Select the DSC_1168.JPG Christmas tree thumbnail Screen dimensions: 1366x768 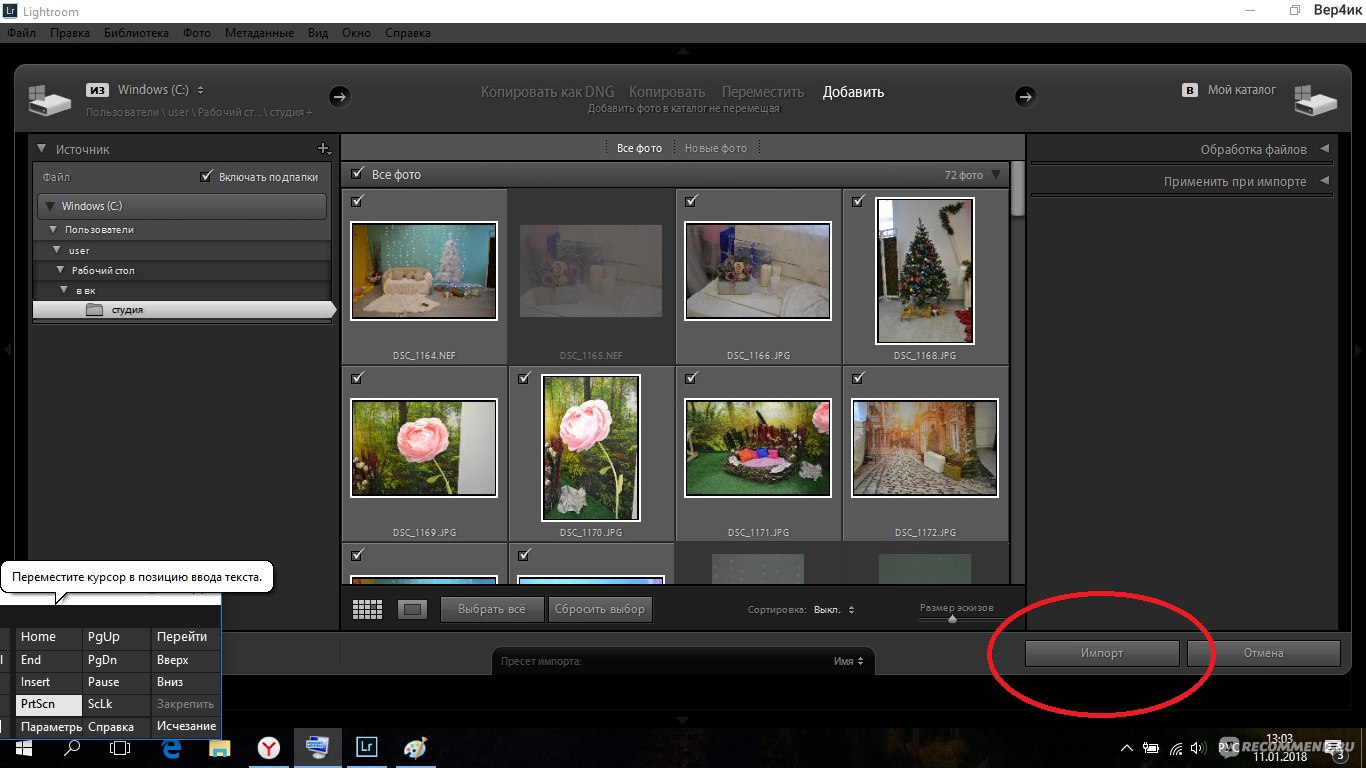tap(925, 270)
